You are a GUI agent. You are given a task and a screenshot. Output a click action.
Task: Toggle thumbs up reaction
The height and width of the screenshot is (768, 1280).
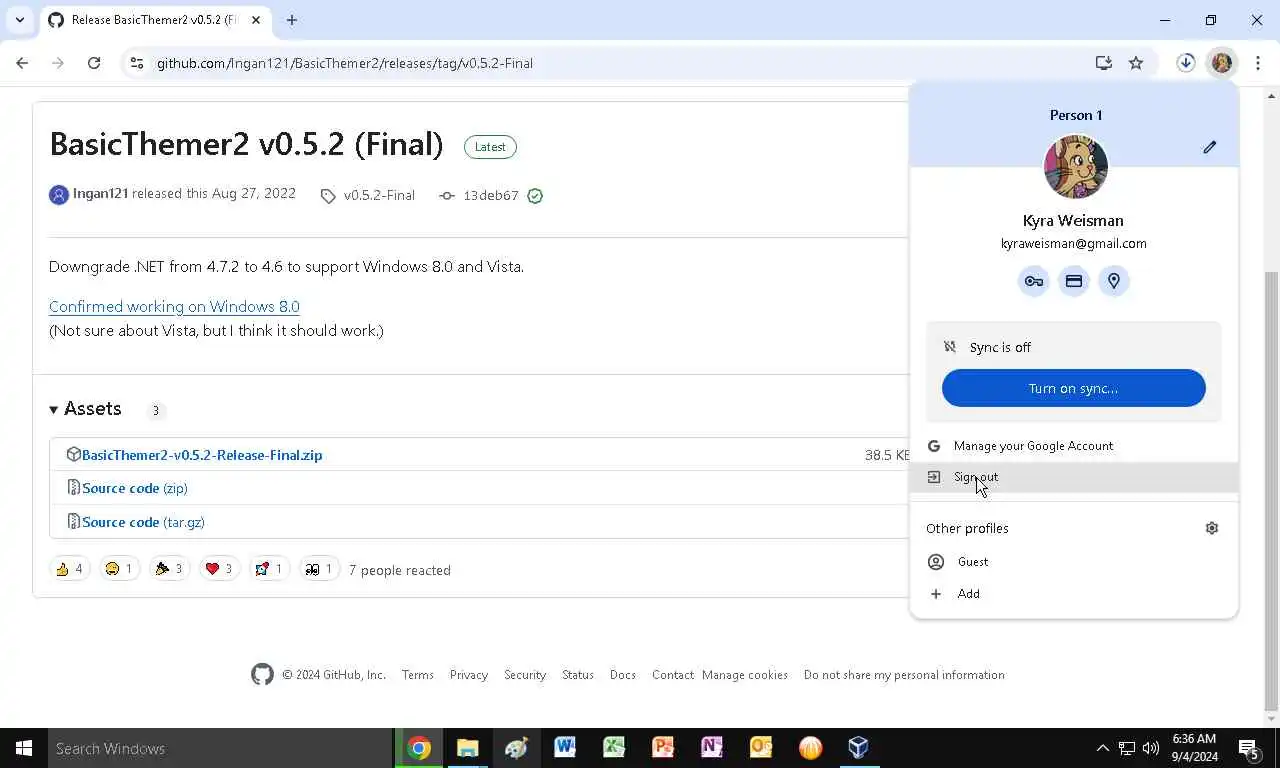coord(69,569)
